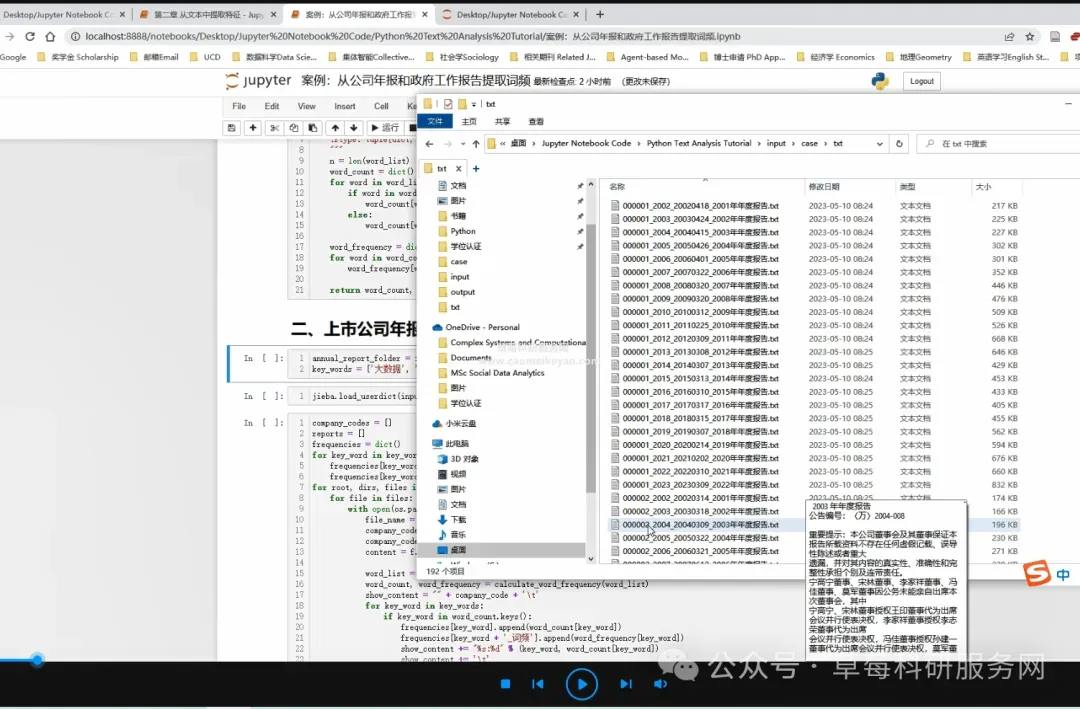Click the video player's play button

pyautogui.click(x=581, y=684)
